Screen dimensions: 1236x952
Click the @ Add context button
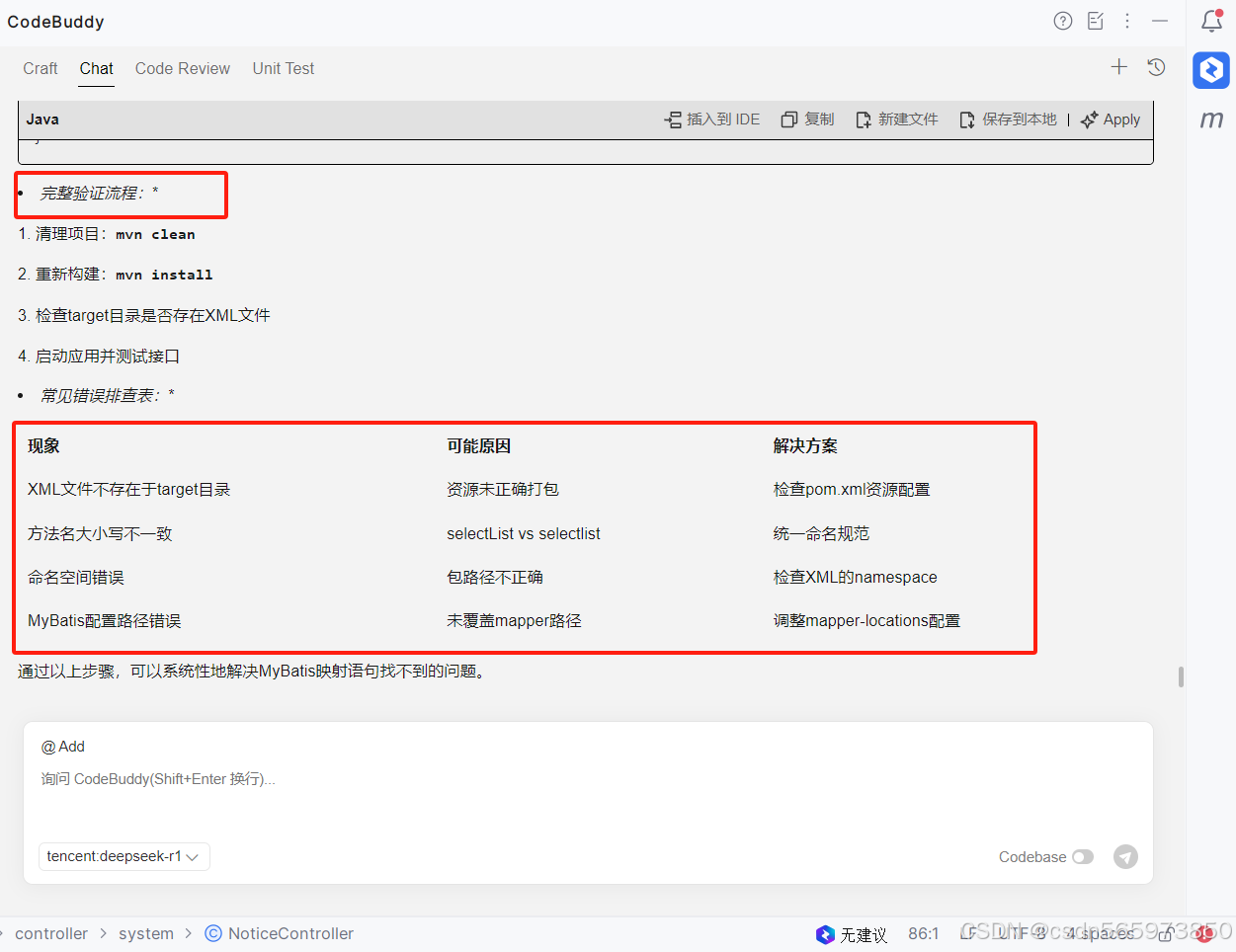pyautogui.click(x=63, y=747)
